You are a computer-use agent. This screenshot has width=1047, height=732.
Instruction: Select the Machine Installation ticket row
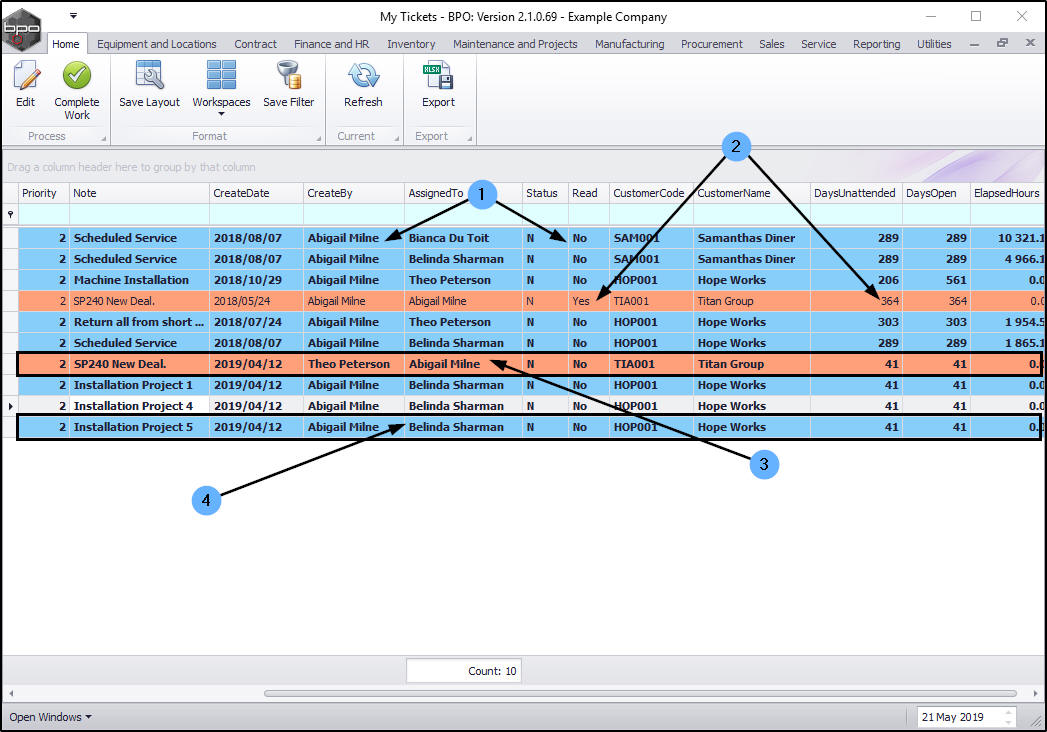coord(532,280)
